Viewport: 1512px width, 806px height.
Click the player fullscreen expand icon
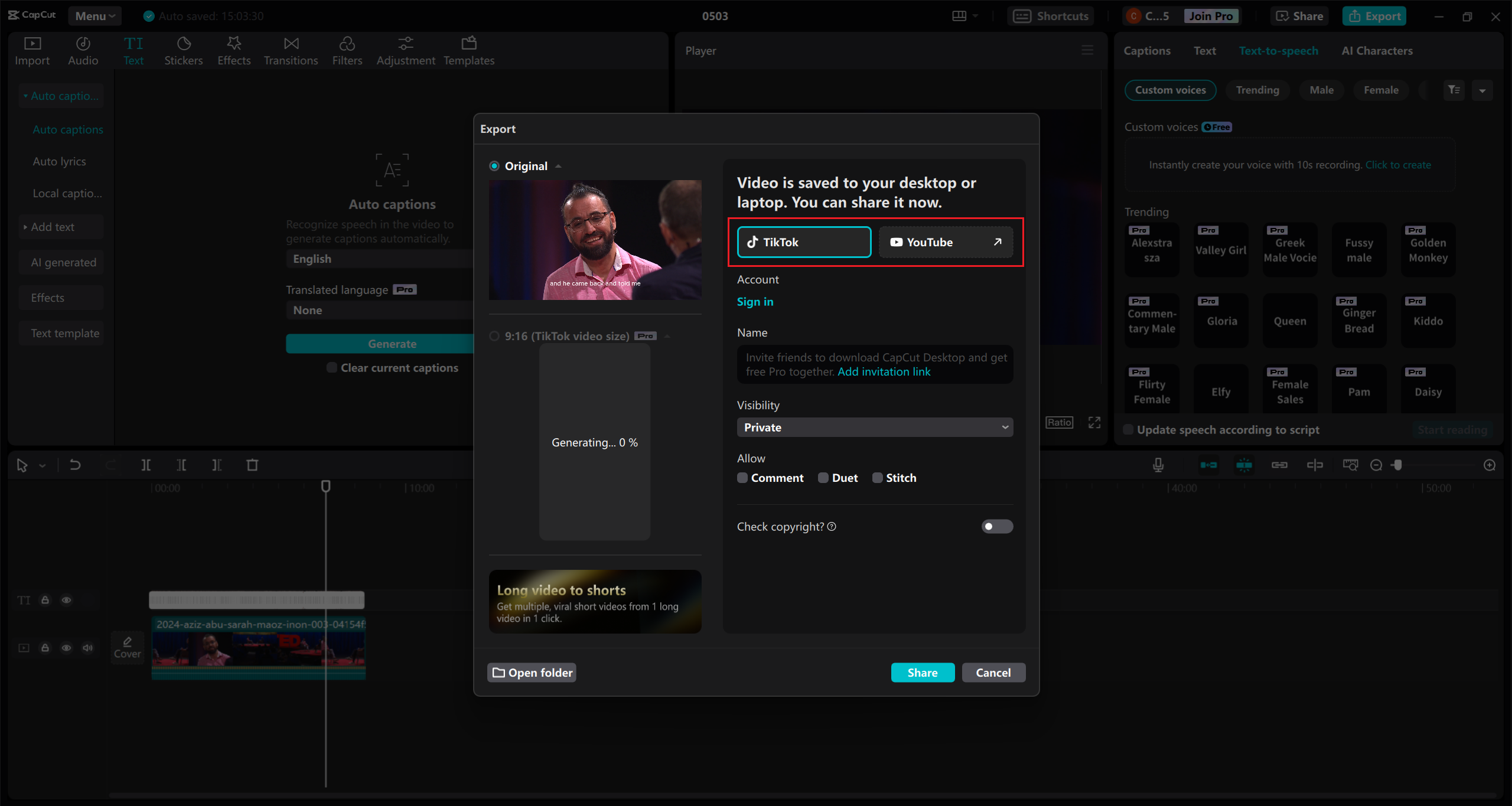coord(1094,422)
